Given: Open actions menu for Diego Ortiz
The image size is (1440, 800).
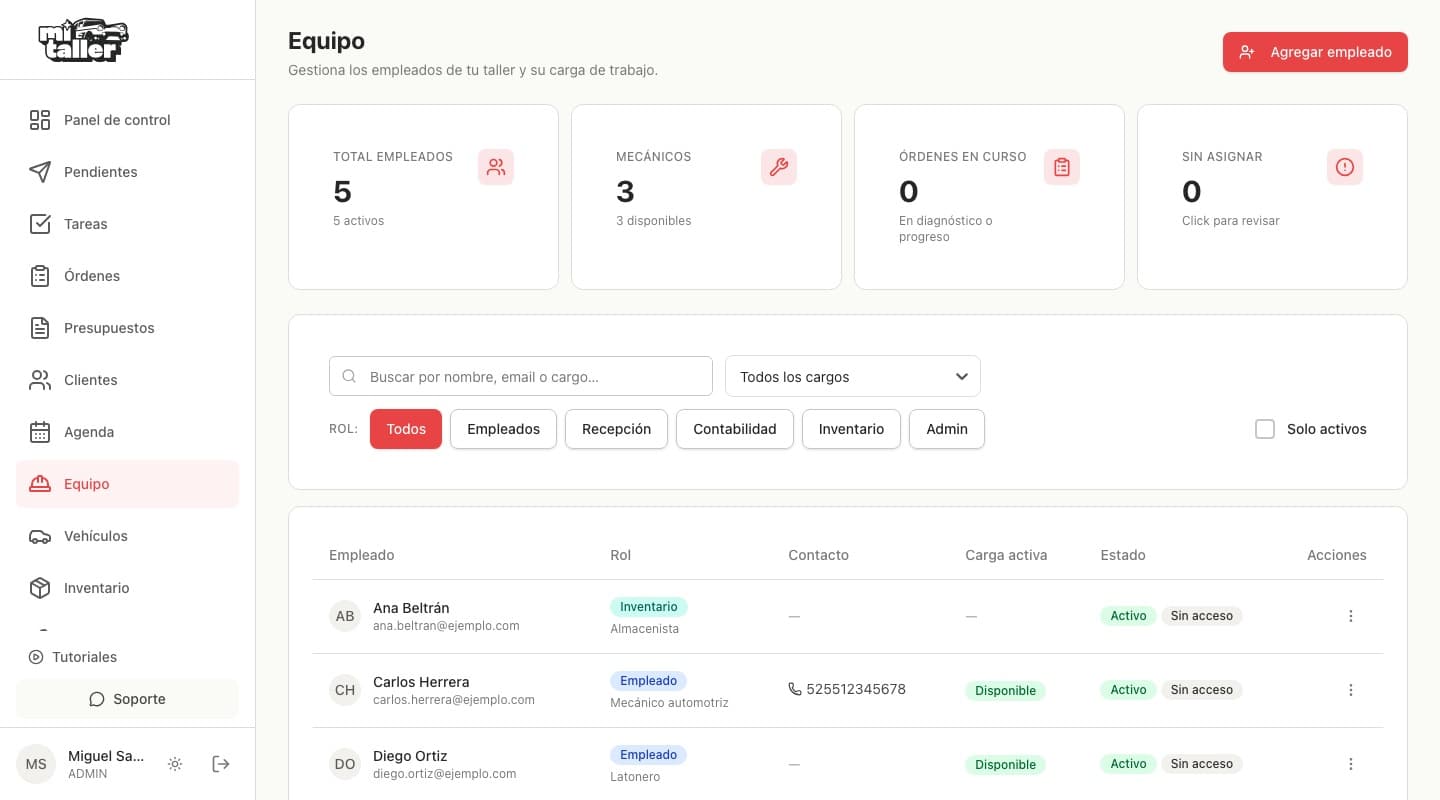Looking at the screenshot, I should [1351, 764].
